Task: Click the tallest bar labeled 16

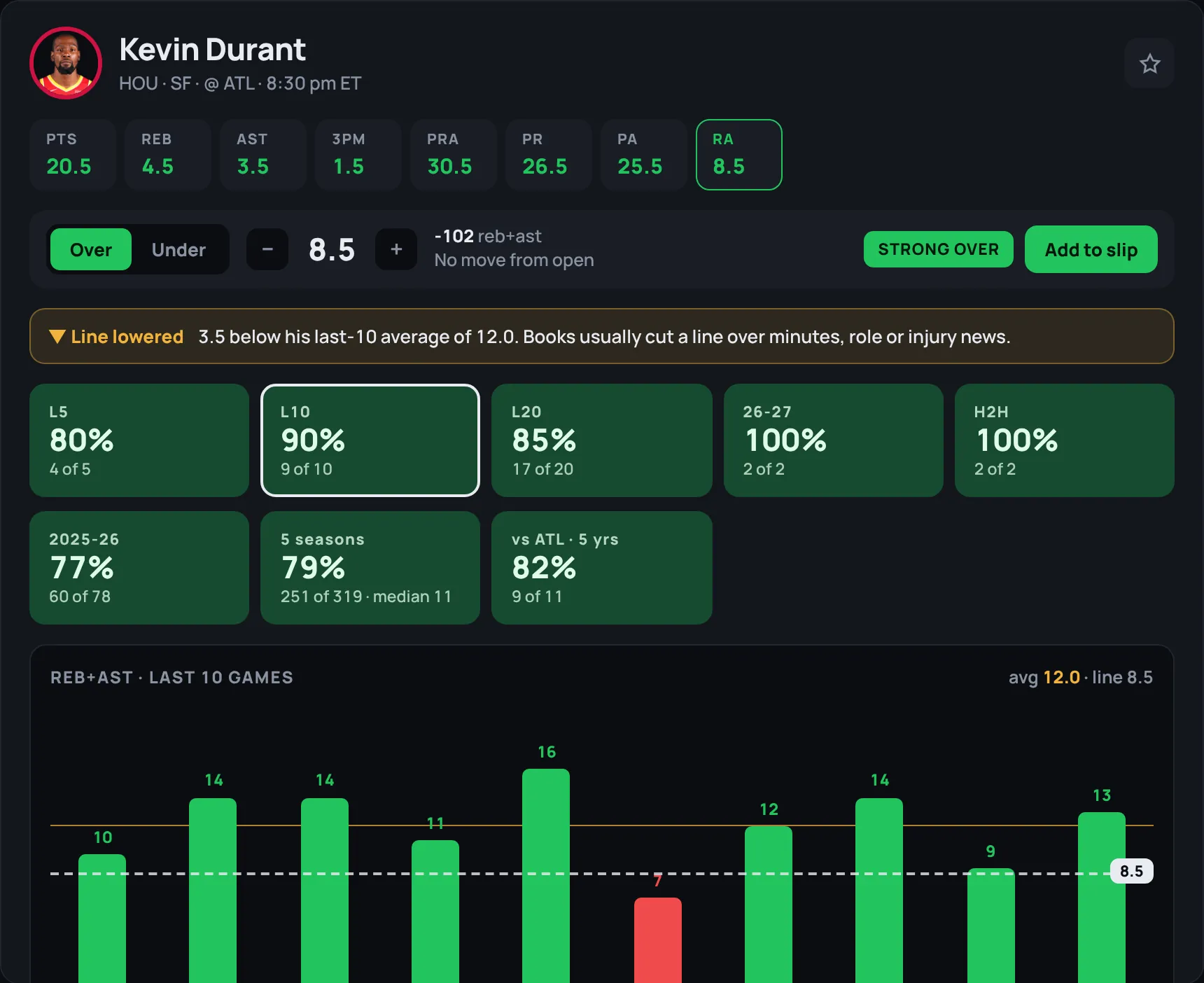Action: tap(546, 876)
